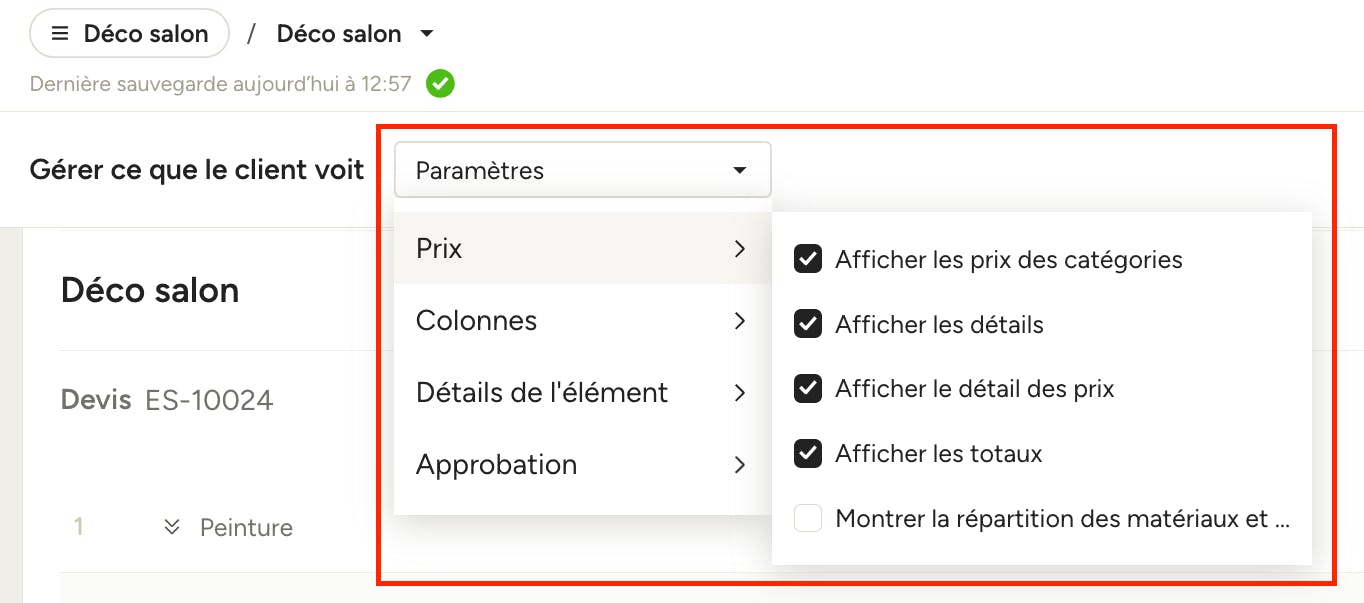
Task: Collapse the Peinture section double-chevron icon
Action: 172,527
